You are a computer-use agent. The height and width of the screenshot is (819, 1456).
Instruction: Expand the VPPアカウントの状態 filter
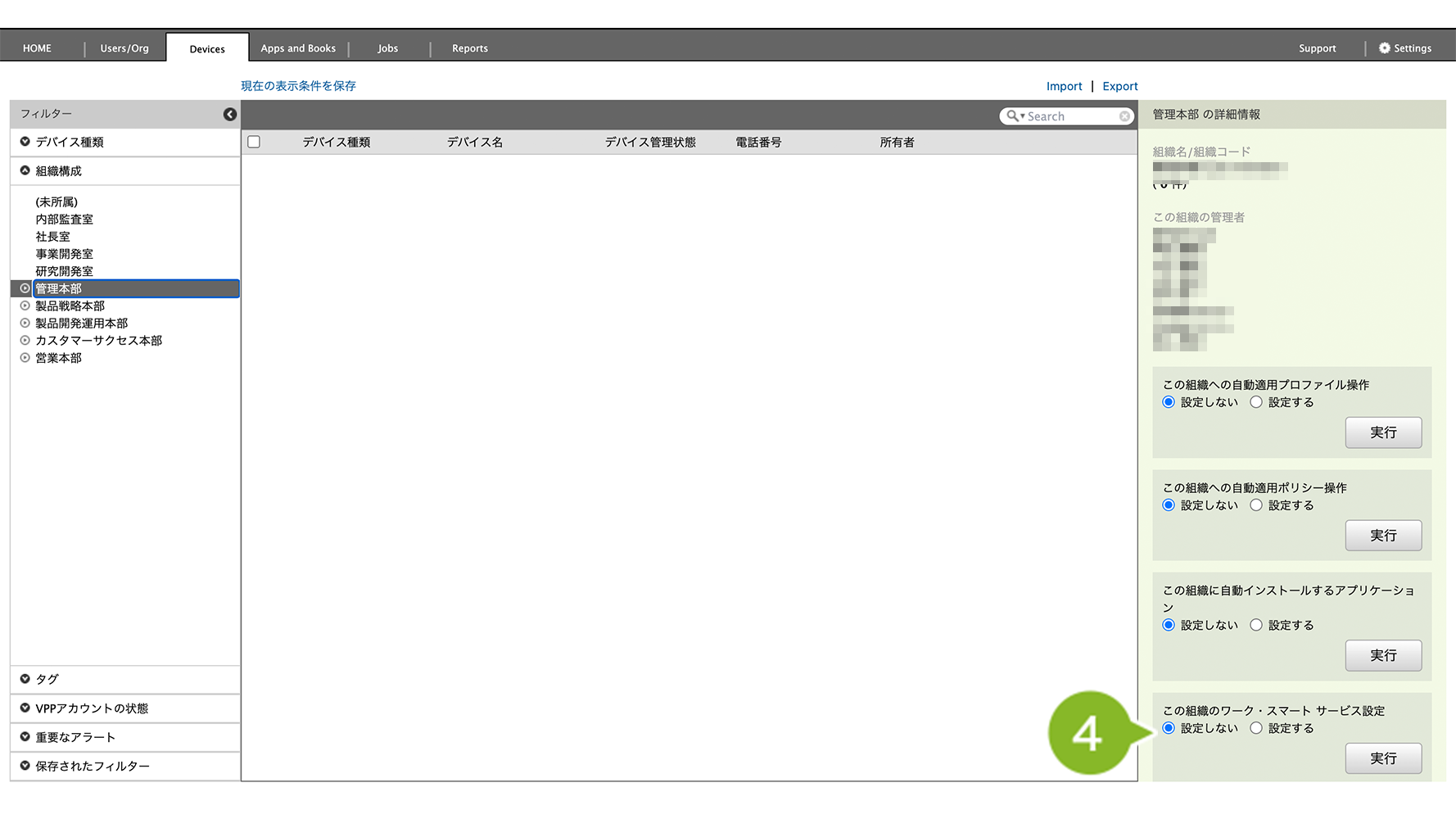click(25, 708)
